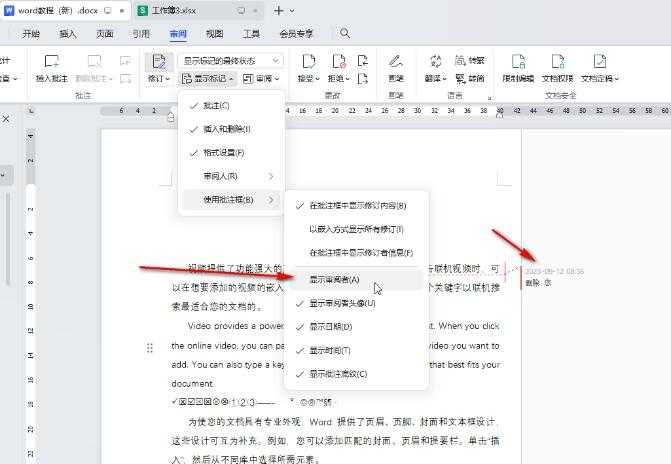This screenshot has height=464, width=671.
Task: Open the markup display state dropdown (显示标记的最终状态)
Action: [x=231, y=61]
